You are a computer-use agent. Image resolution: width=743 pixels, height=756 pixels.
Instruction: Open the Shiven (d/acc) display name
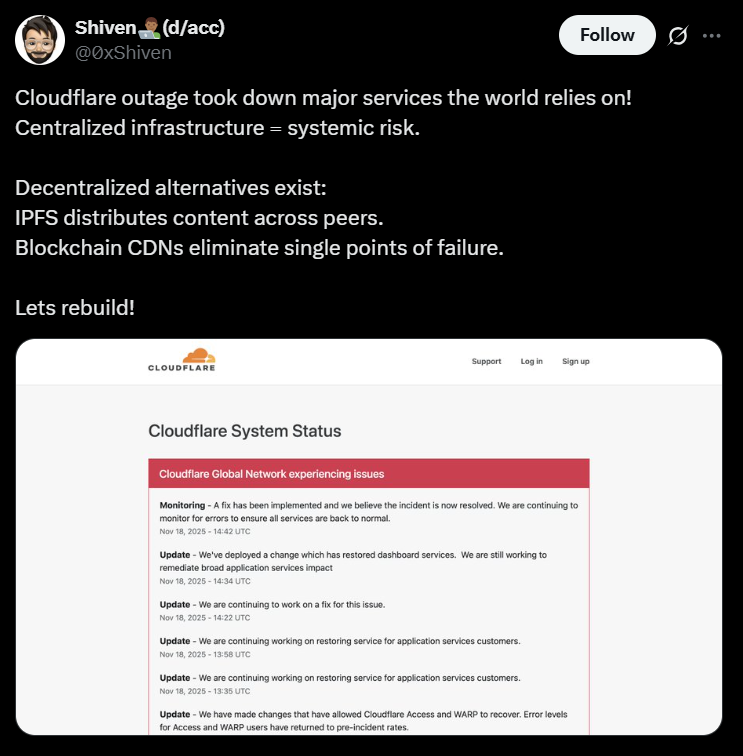pos(150,27)
